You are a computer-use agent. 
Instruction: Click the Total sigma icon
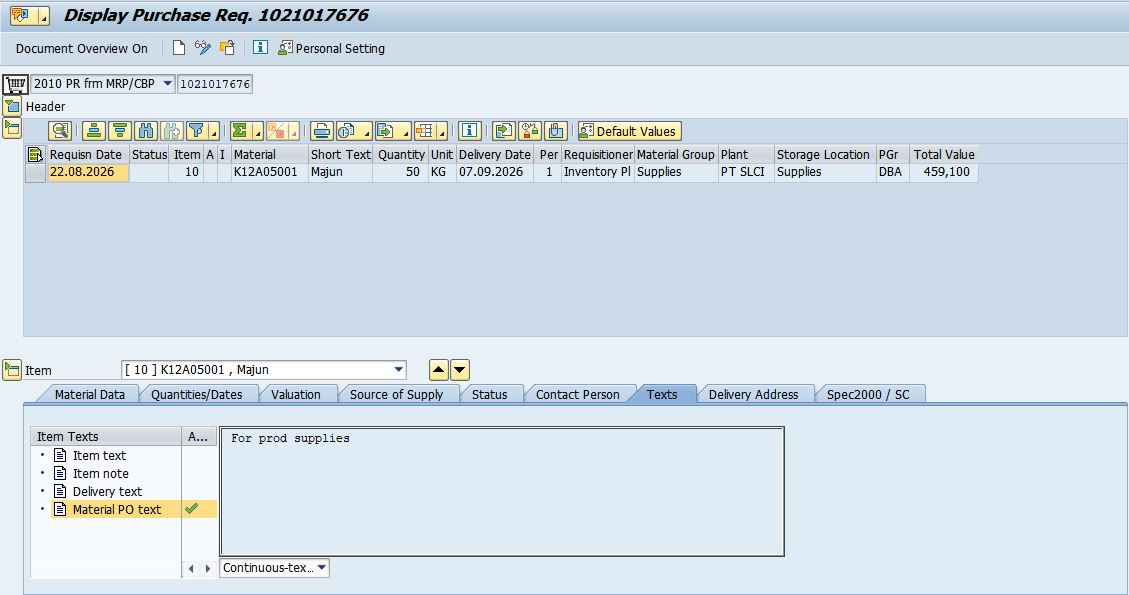(x=241, y=131)
